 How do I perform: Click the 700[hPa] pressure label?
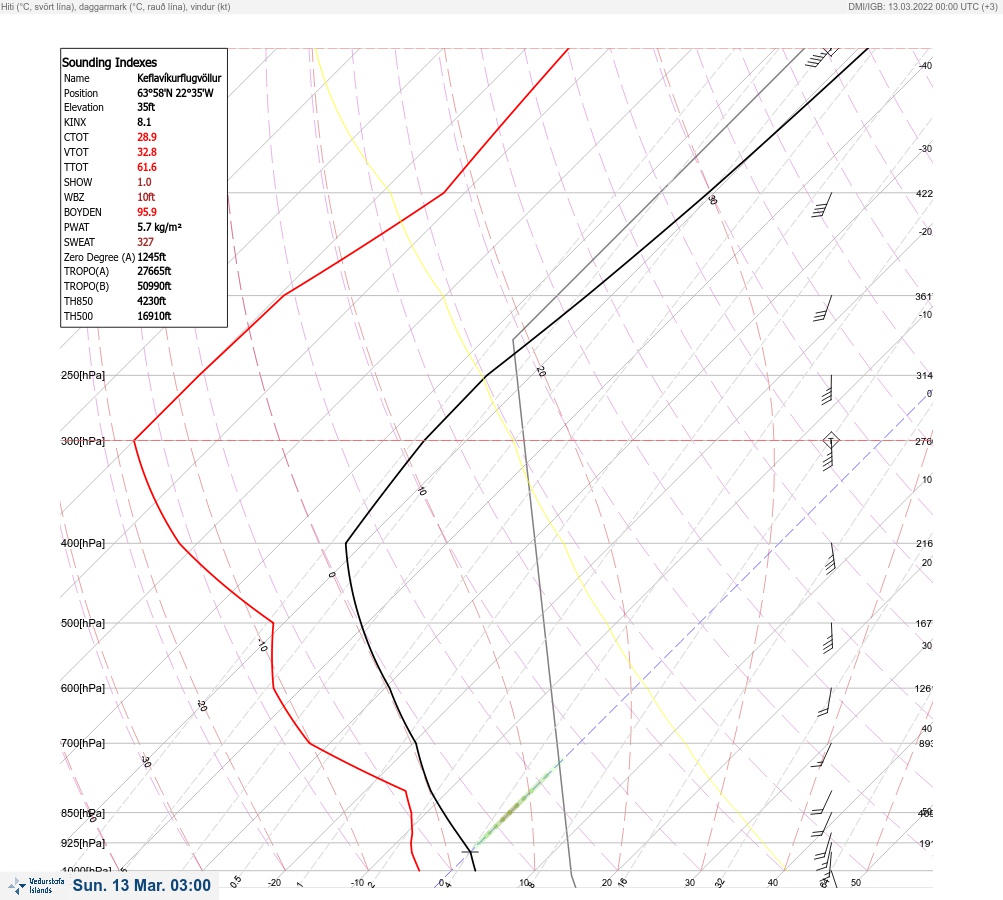[83, 743]
